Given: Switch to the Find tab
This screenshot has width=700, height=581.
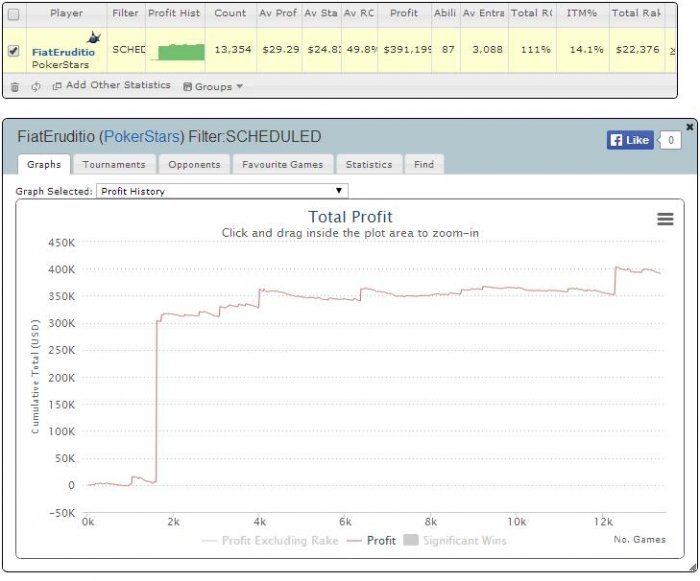Looking at the screenshot, I should 424,164.
